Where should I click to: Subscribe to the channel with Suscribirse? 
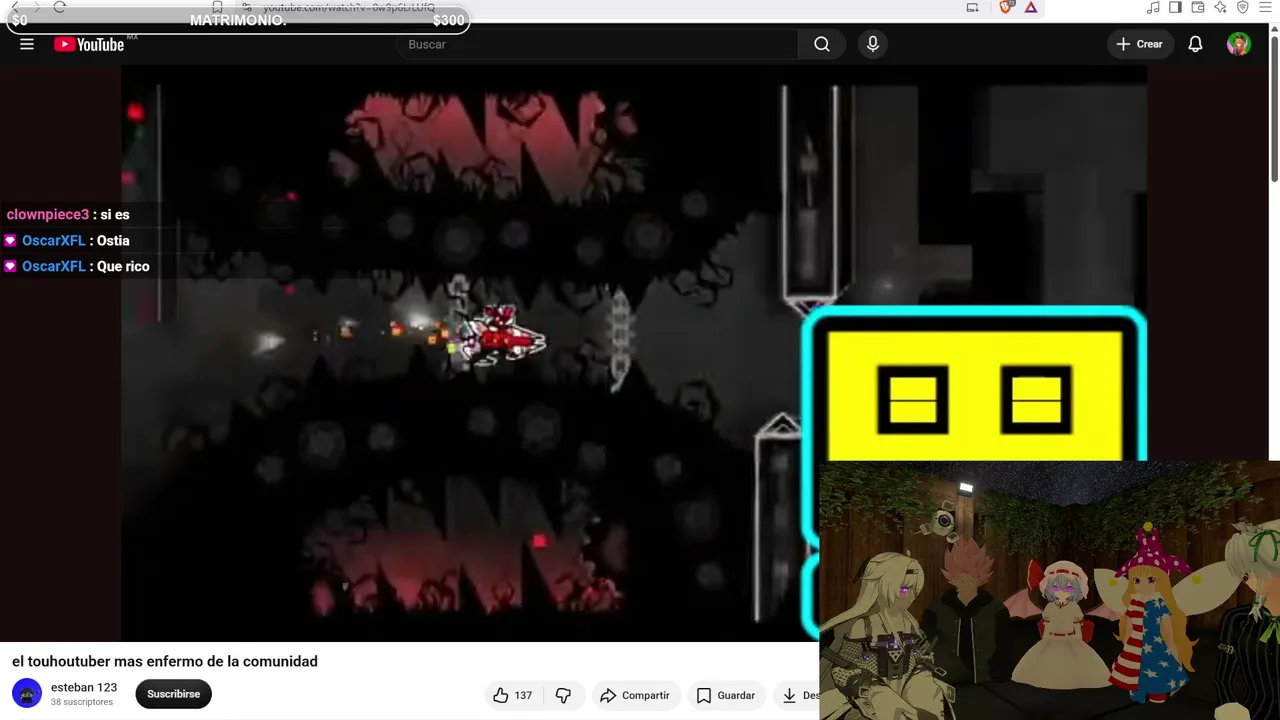(x=174, y=694)
